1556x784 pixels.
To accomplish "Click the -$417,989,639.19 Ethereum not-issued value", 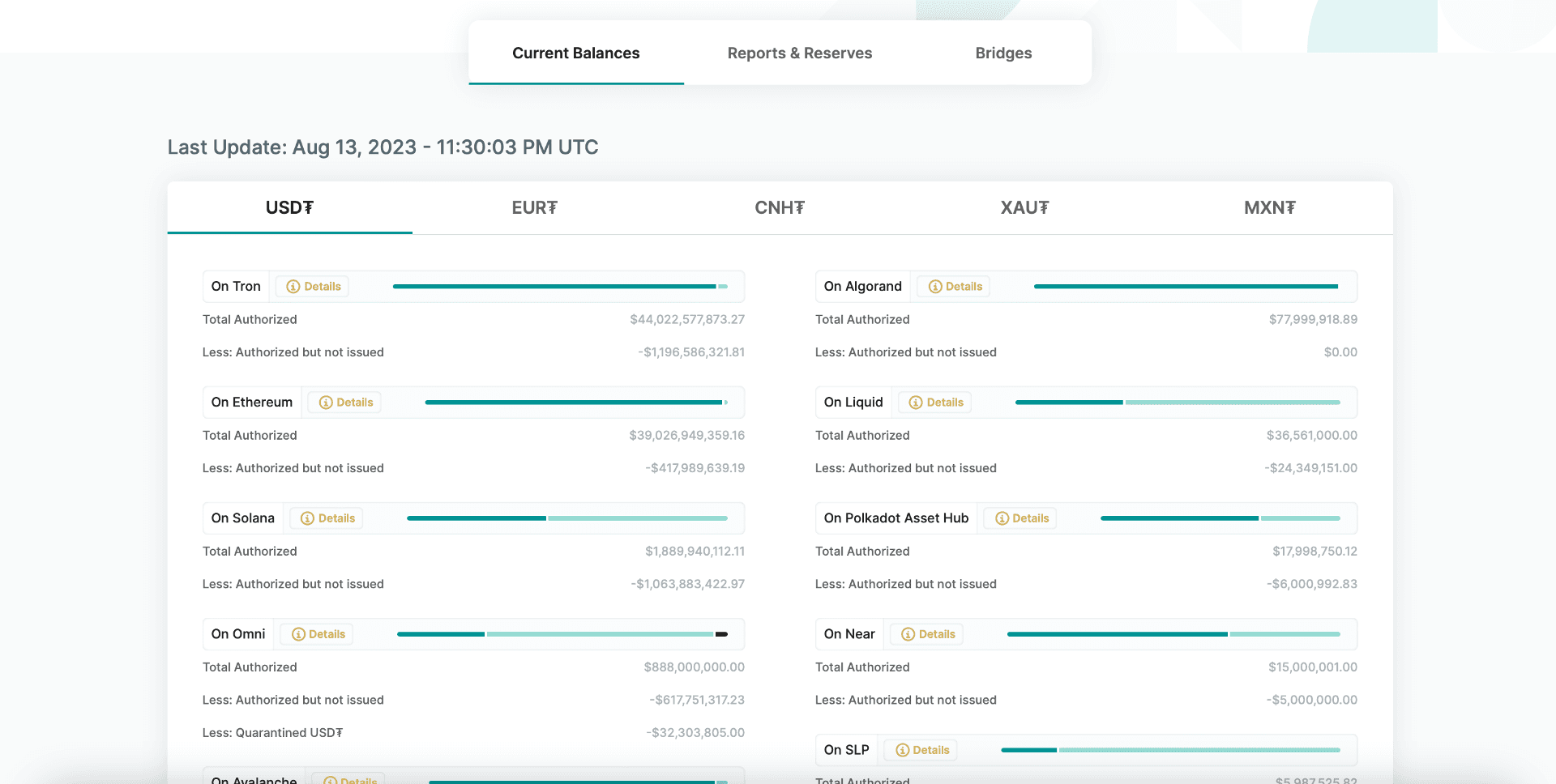I will pyautogui.click(x=695, y=468).
